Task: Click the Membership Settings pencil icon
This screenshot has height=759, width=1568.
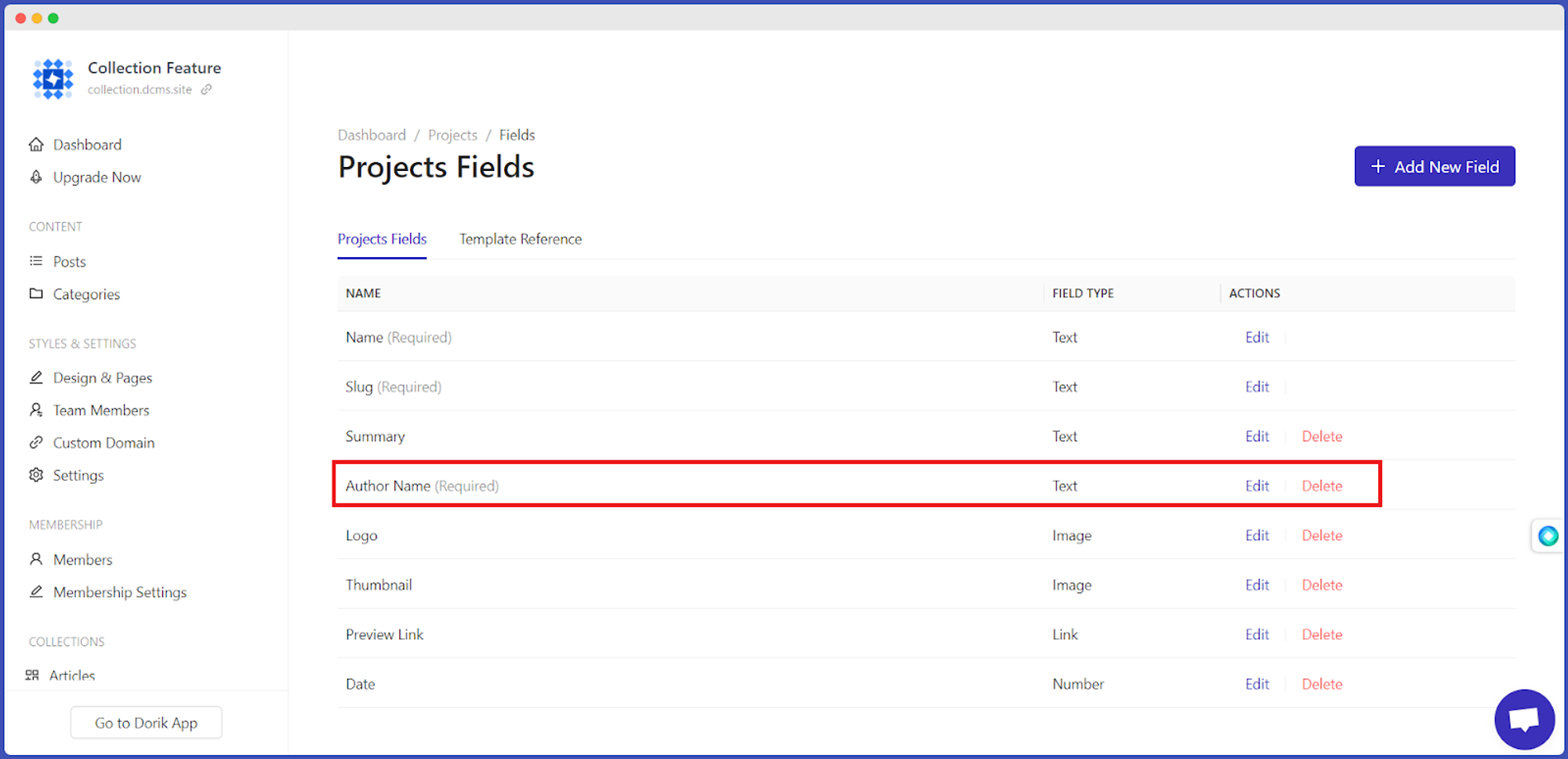Action: (x=36, y=591)
